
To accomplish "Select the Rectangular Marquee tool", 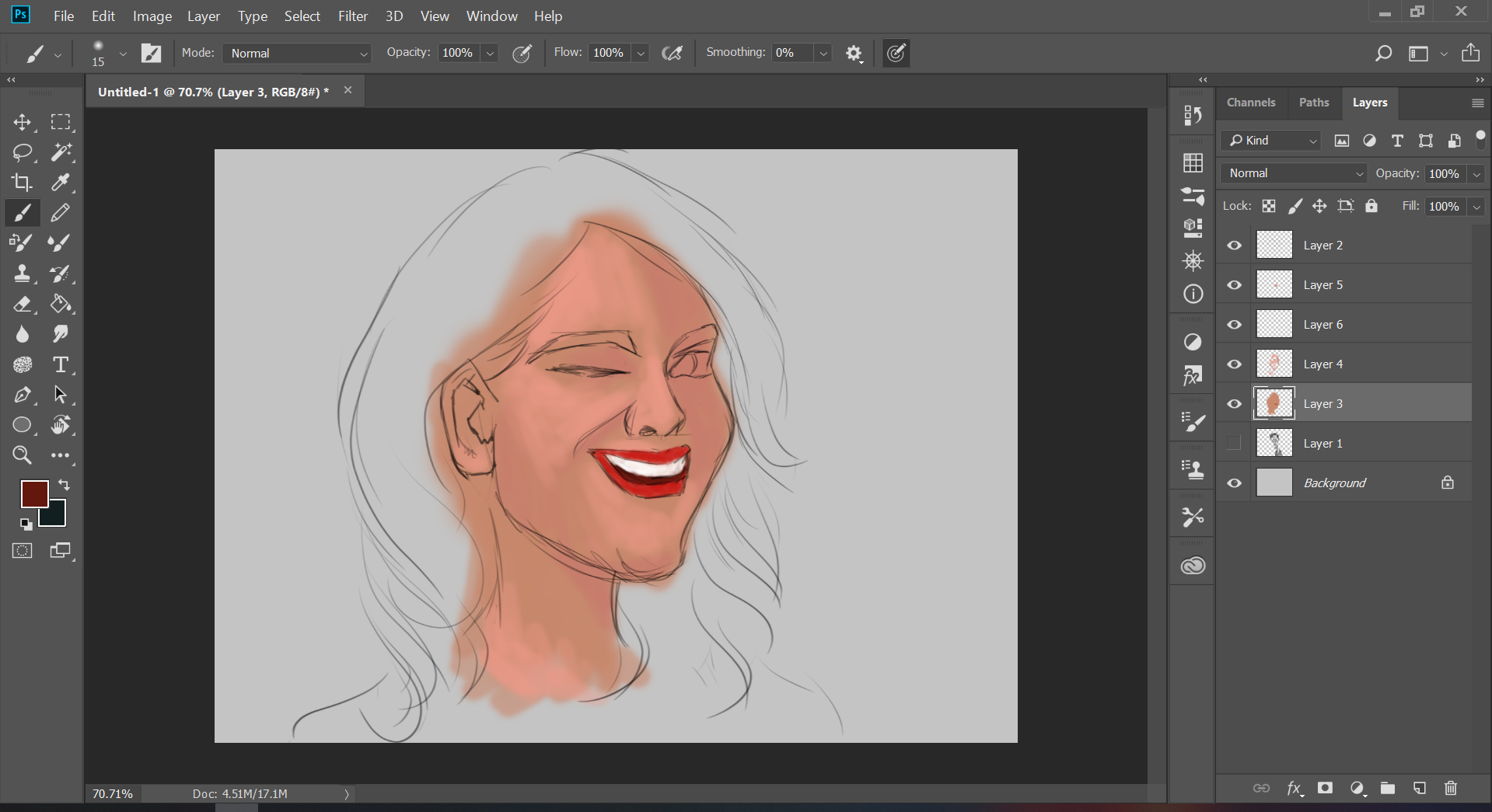I will coord(61,122).
